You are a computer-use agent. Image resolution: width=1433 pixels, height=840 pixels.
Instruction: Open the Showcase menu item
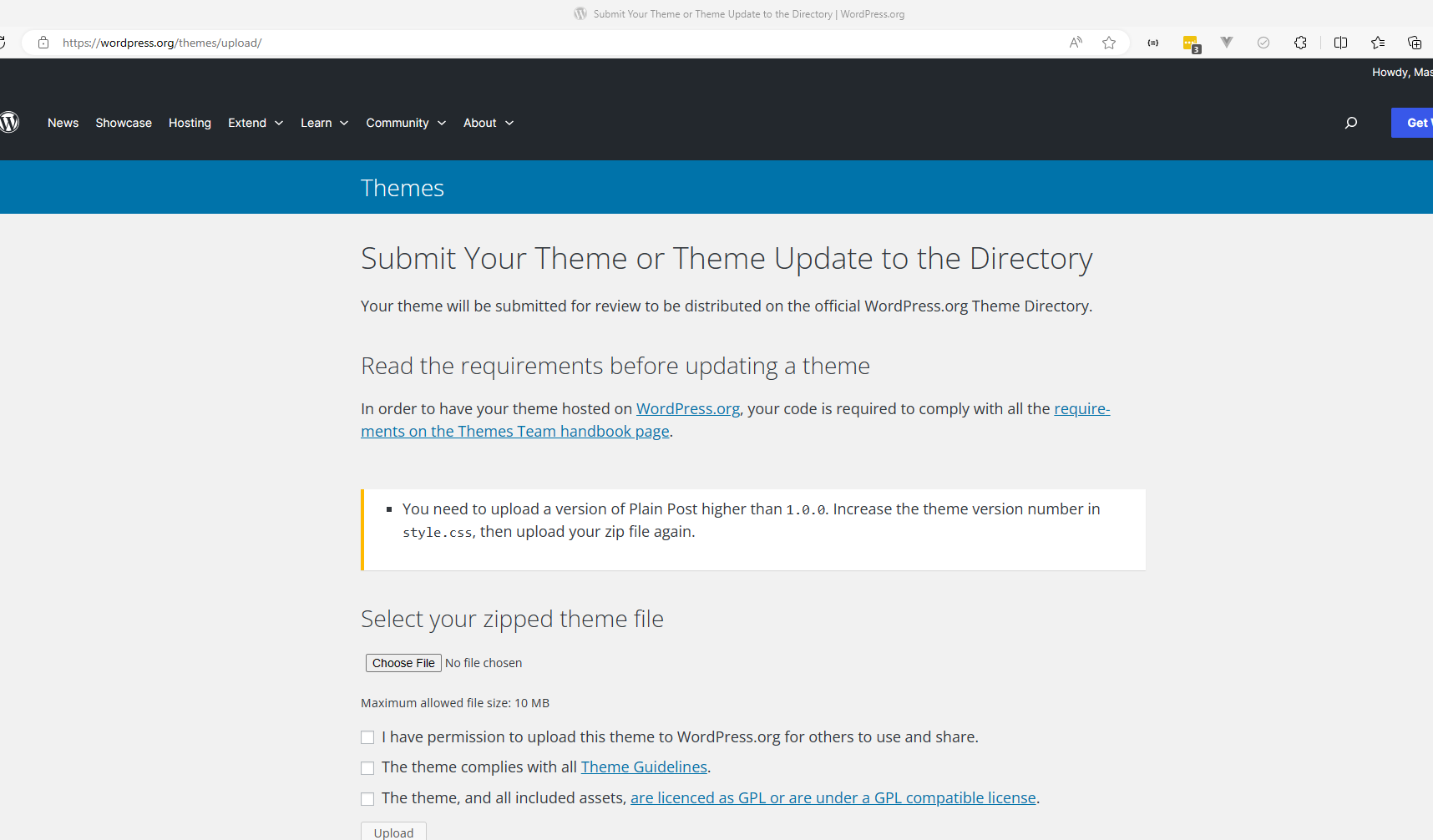(124, 123)
